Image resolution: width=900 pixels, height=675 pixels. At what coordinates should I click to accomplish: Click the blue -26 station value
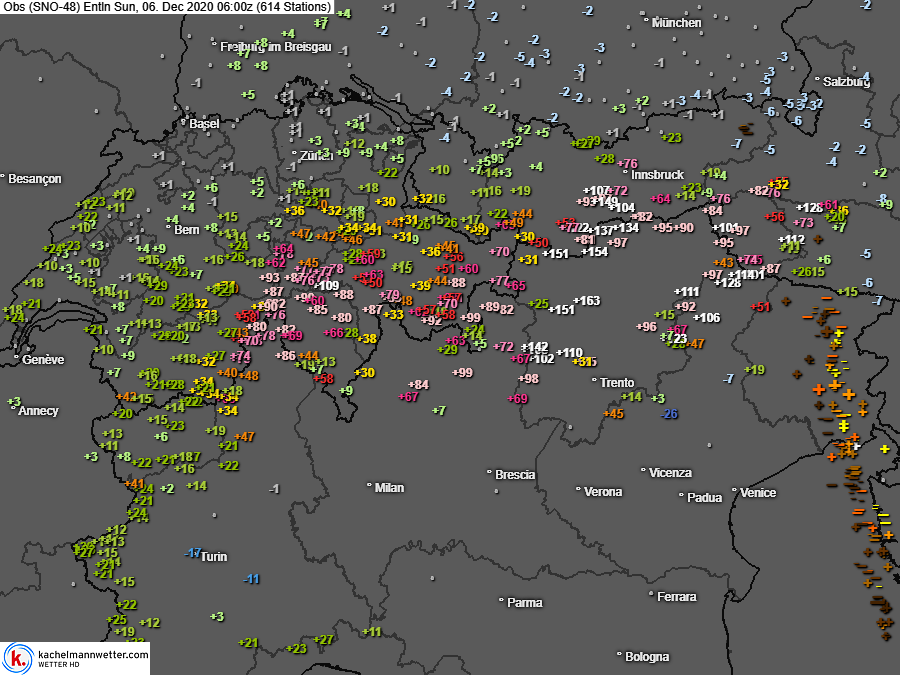pos(669,414)
